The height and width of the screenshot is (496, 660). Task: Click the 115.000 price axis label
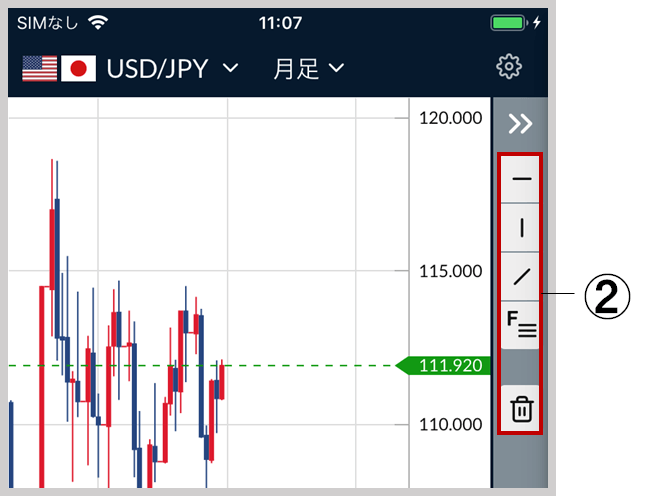450,272
